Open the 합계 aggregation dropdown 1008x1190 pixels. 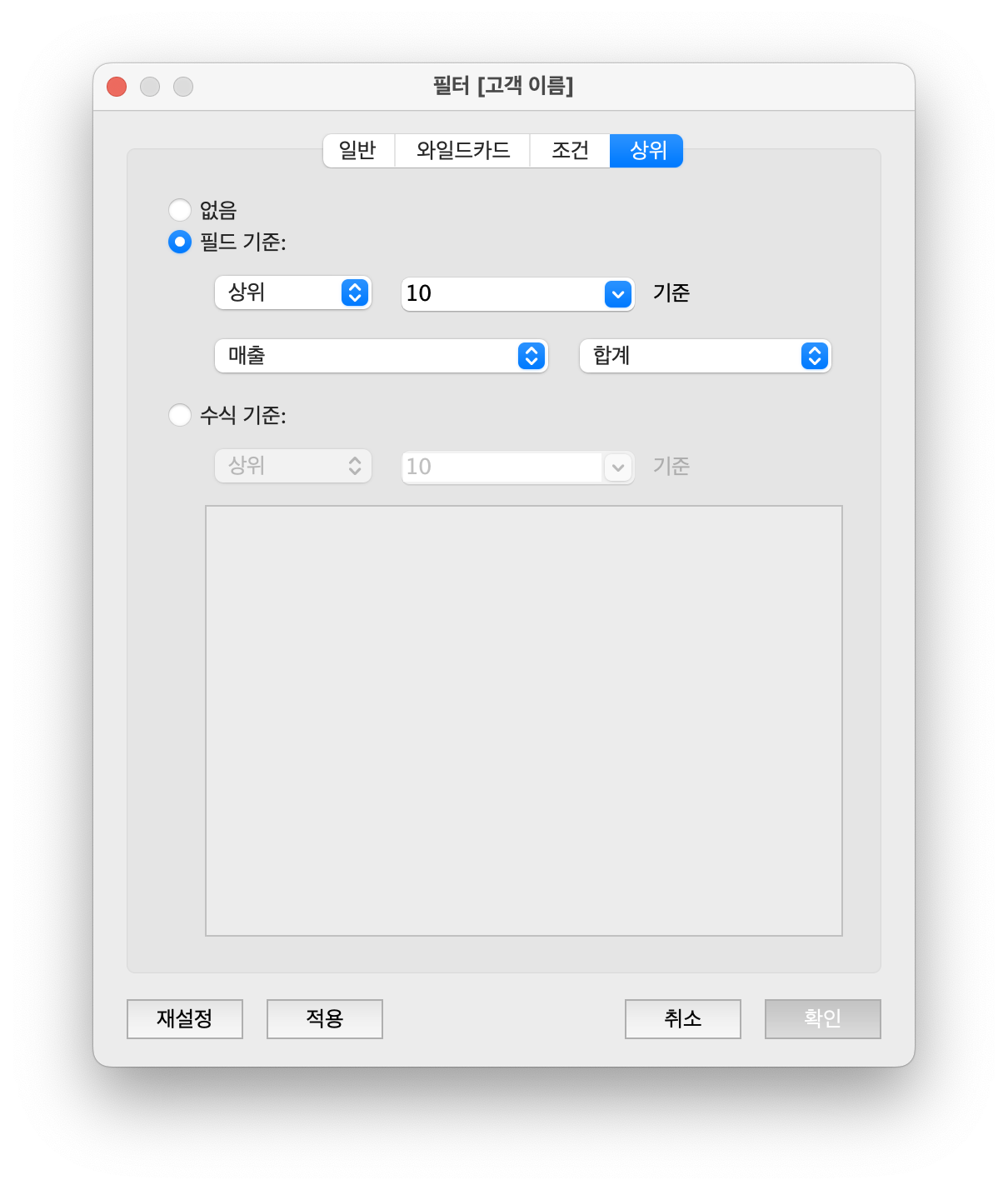pyautogui.click(x=705, y=356)
